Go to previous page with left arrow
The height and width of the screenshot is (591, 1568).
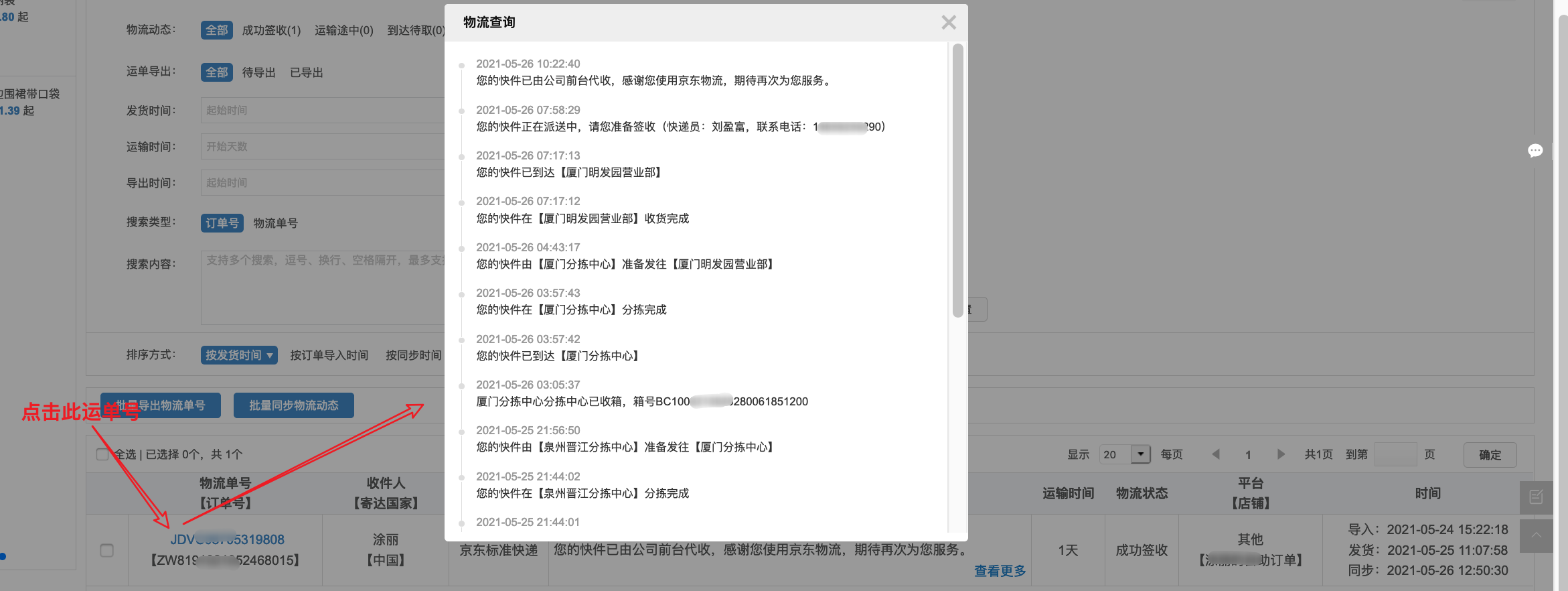pyautogui.click(x=1216, y=454)
